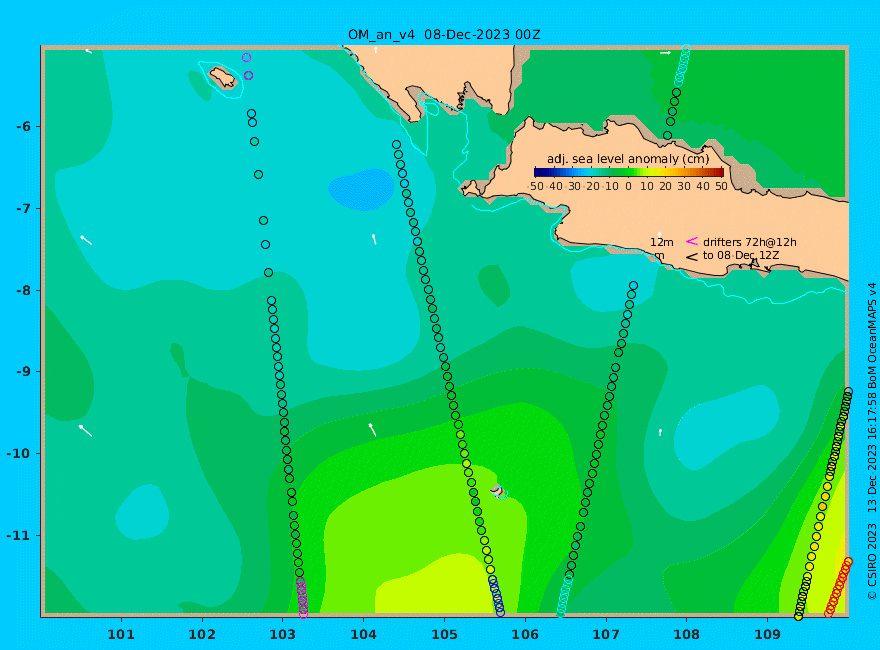Click the latitude axis label -6

tap(23, 126)
